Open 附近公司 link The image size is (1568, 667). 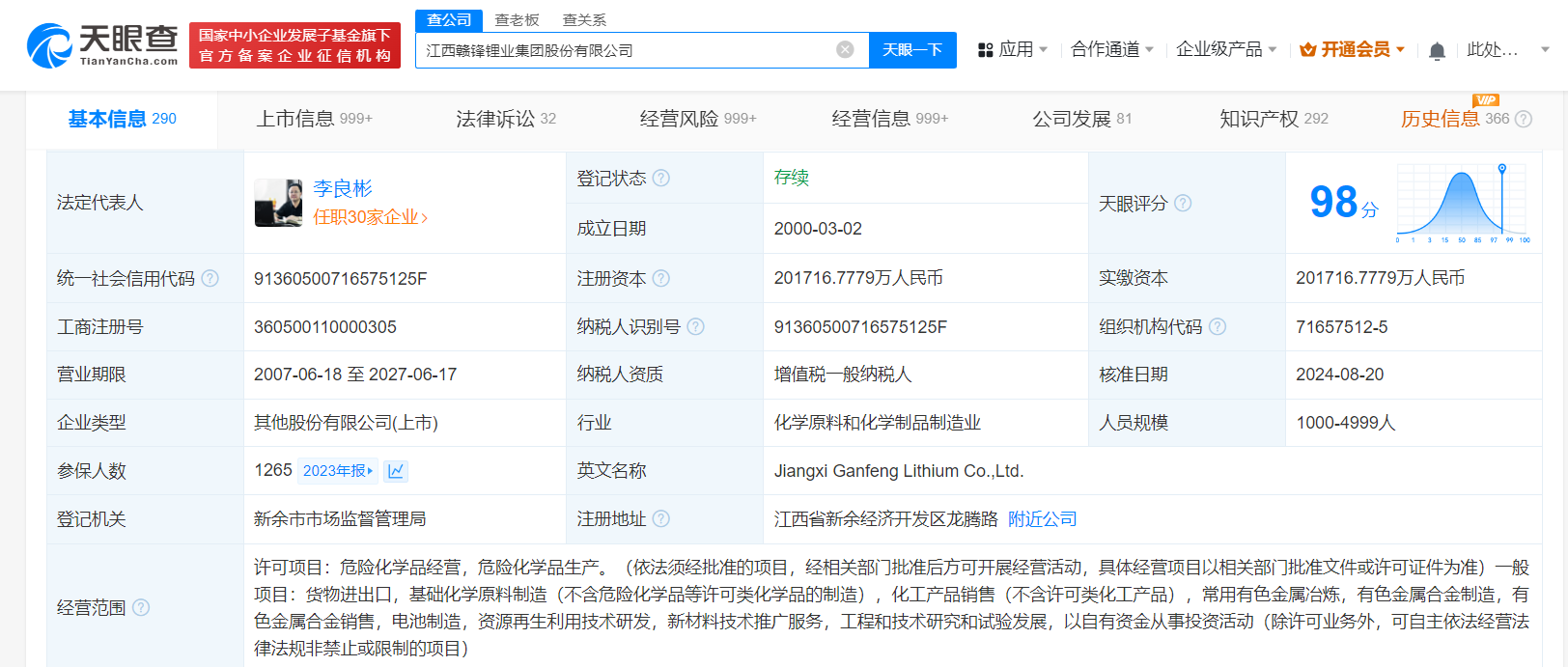(1043, 518)
